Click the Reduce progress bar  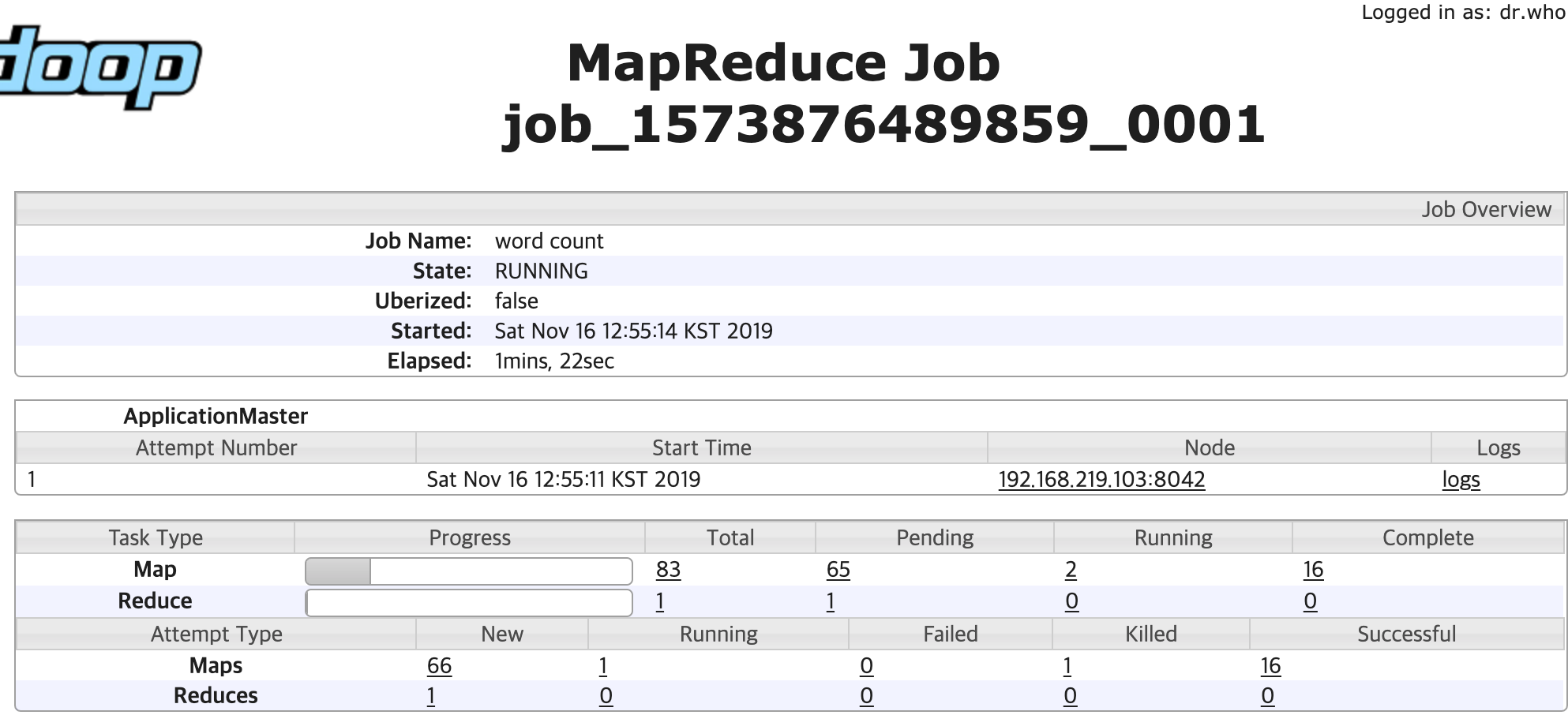pos(468,601)
